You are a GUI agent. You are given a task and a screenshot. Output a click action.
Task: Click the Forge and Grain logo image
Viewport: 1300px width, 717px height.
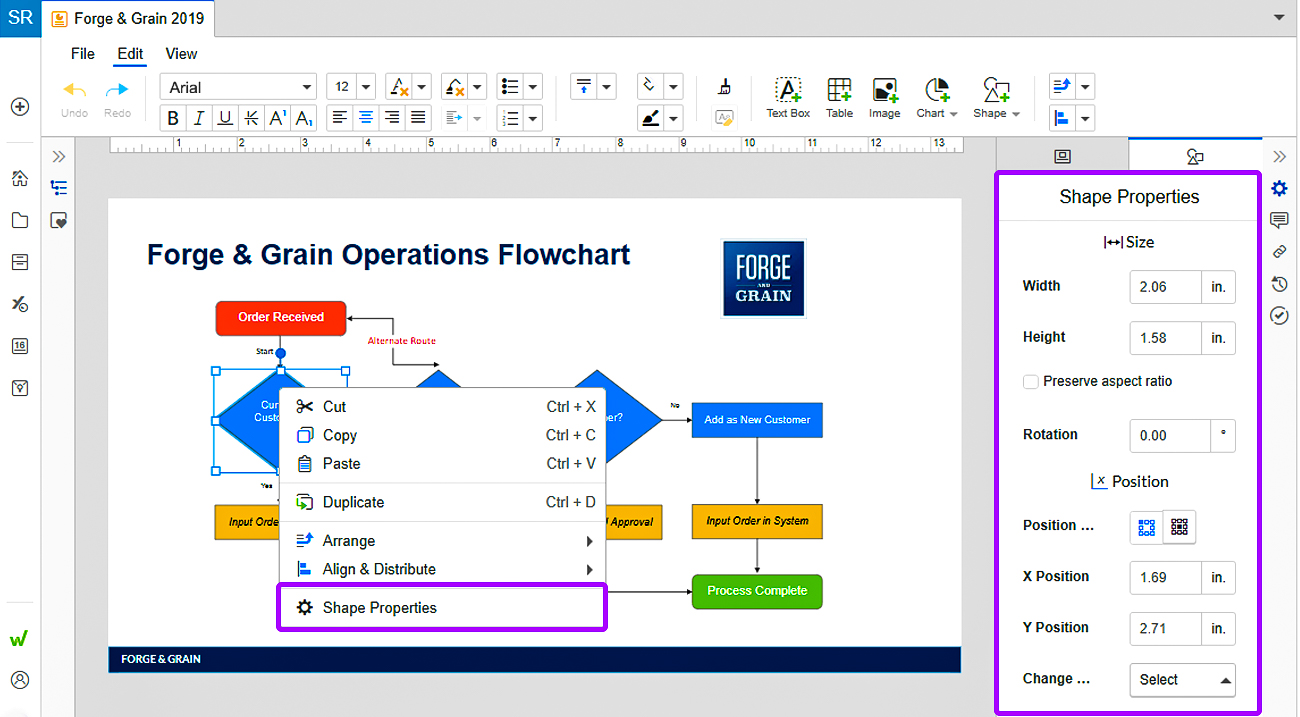pos(763,278)
